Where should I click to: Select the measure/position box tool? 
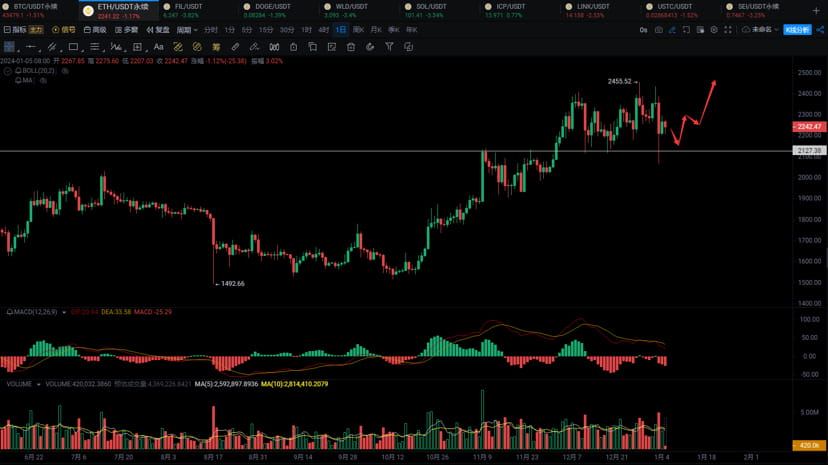[x=137, y=47]
